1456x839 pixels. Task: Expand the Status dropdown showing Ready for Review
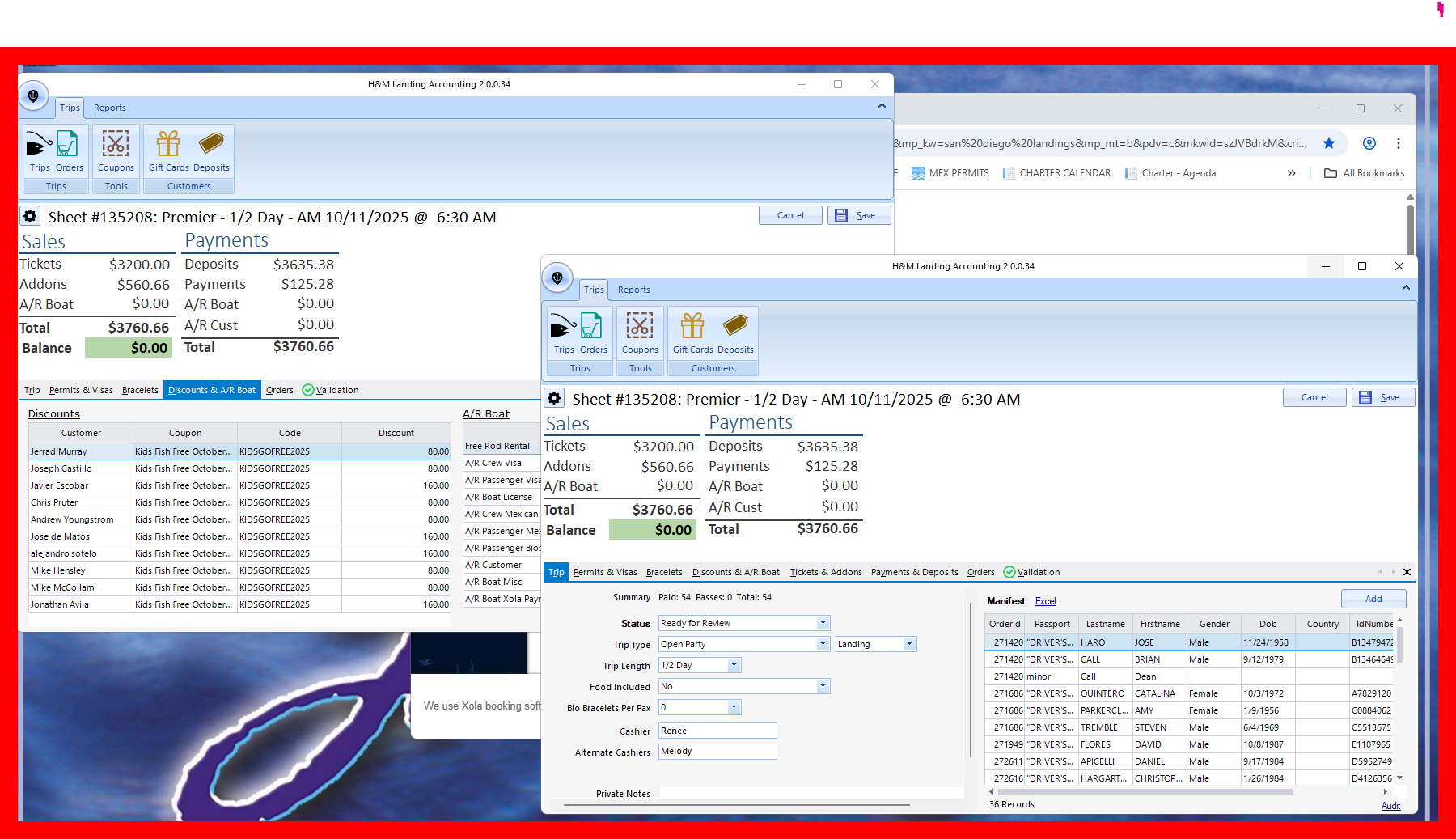coord(823,623)
